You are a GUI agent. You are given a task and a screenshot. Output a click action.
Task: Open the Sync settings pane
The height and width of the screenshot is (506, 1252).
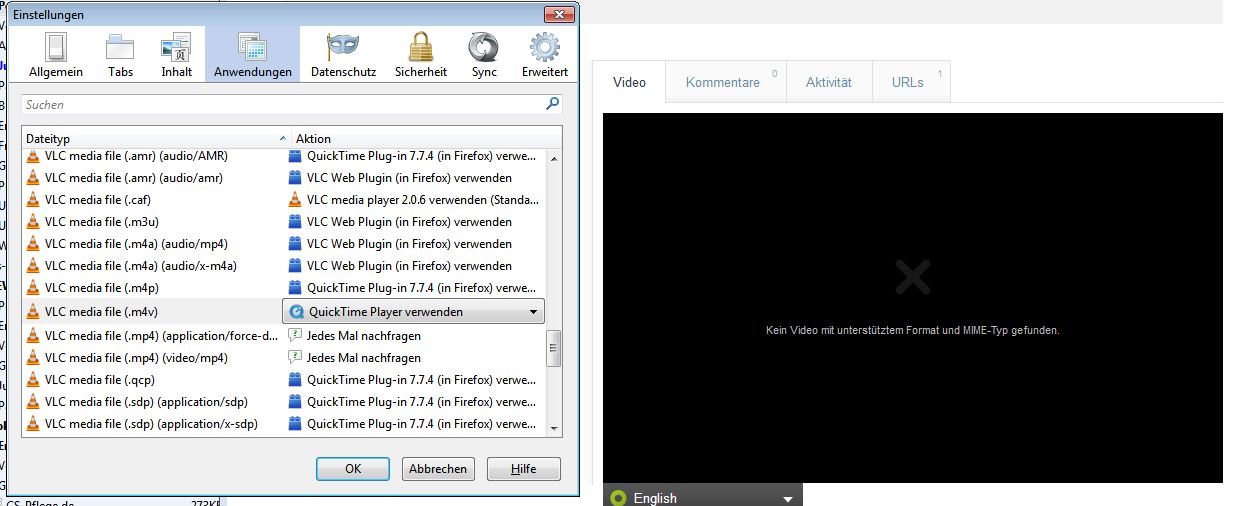pyautogui.click(x=484, y=55)
